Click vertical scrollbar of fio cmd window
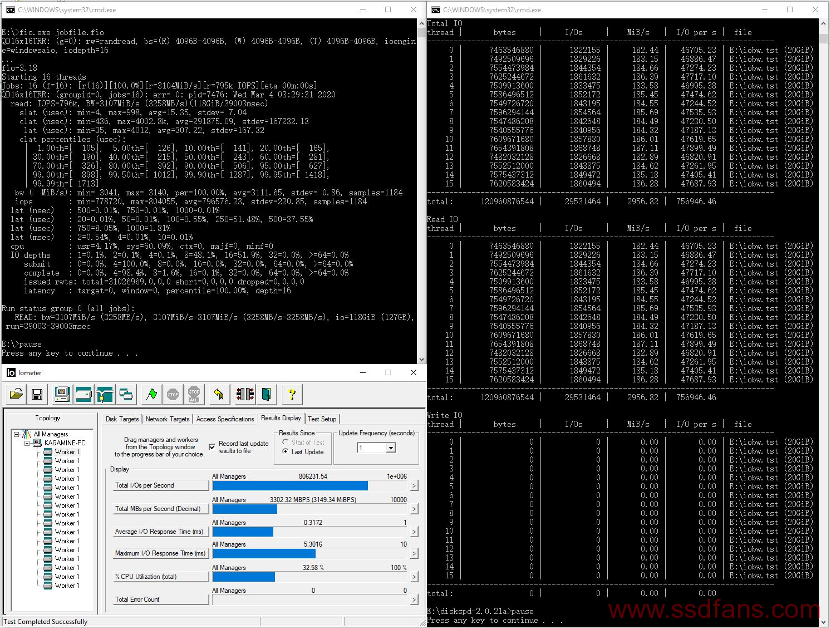 (422, 191)
